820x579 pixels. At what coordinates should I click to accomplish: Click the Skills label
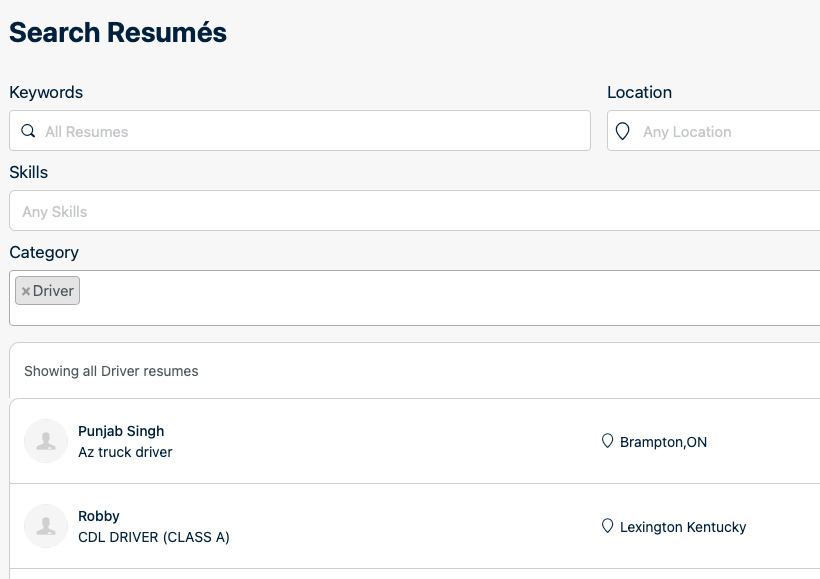[x=29, y=172]
